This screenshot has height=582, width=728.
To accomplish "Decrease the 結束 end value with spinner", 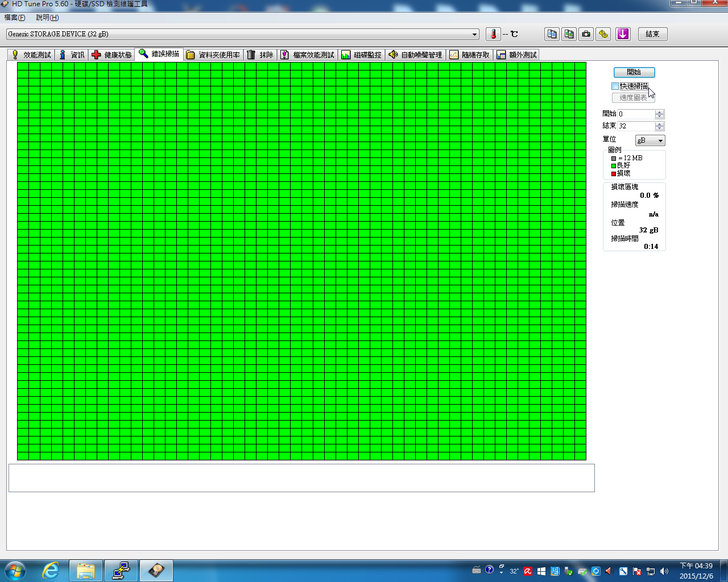I will click(659, 129).
